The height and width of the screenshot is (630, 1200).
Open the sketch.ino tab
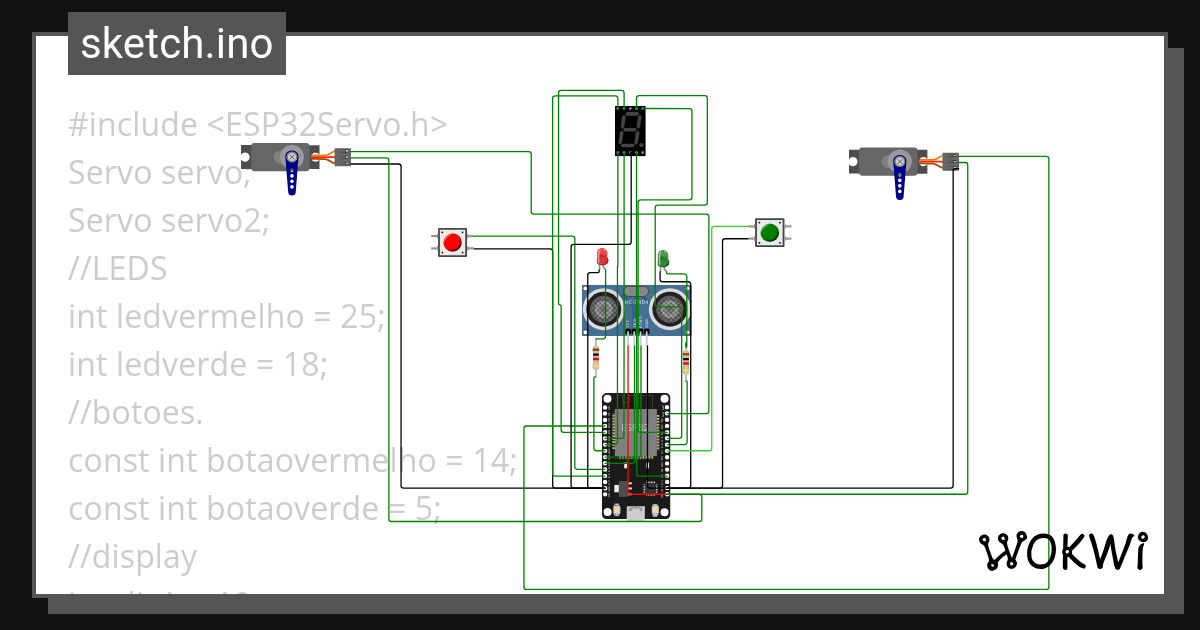[x=176, y=43]
